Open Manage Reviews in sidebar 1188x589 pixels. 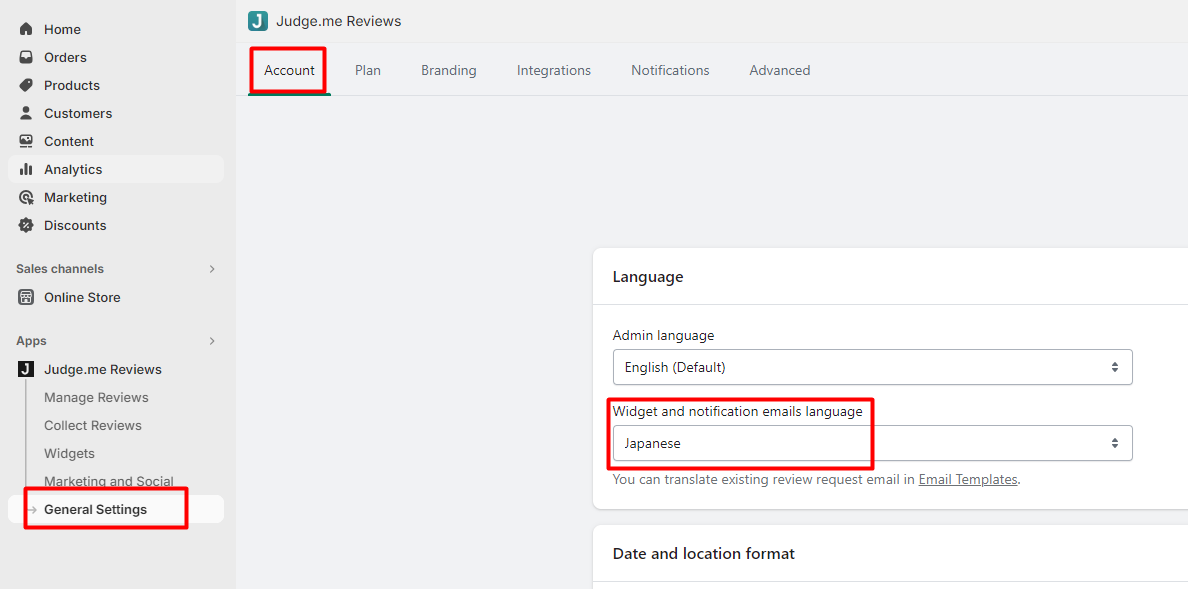pyautogui.click(x=96, y=397)
